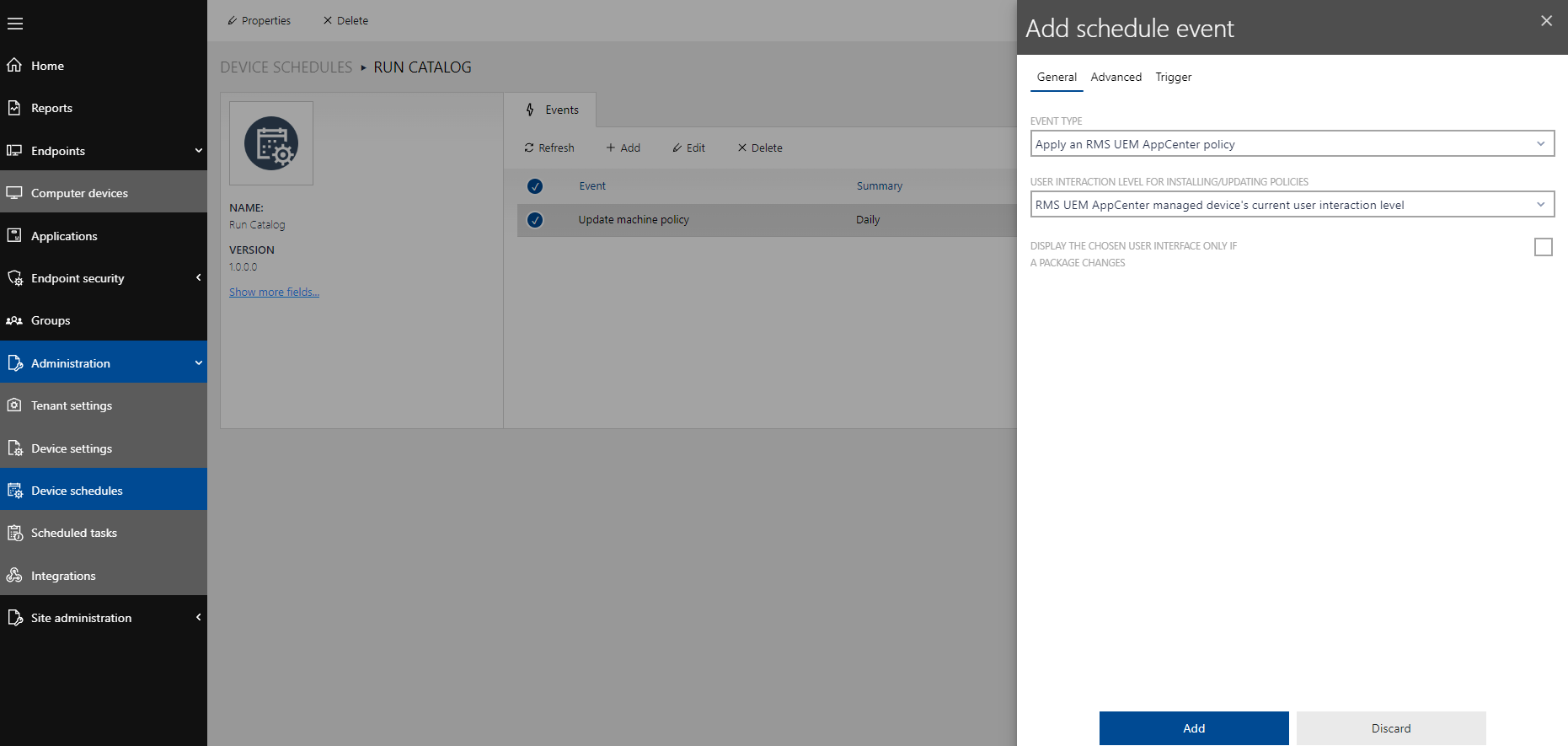Click the Show more fields link
Image resolution: width=1568 pixels, height=746 pixels.
(274, 292)
